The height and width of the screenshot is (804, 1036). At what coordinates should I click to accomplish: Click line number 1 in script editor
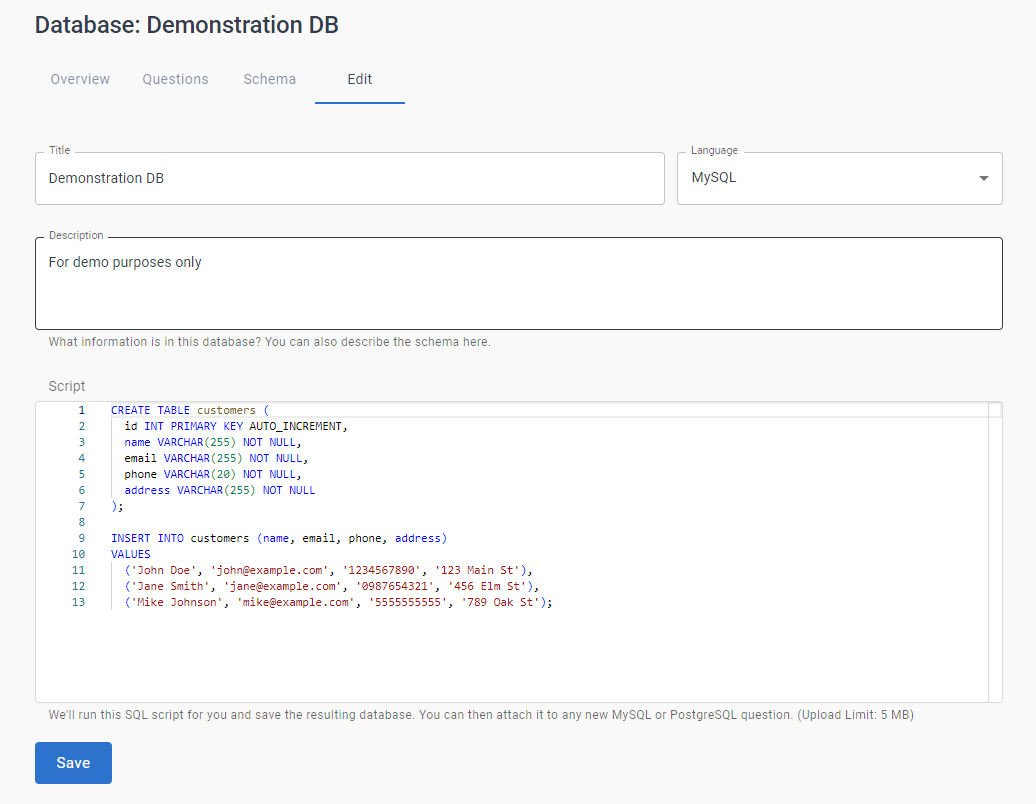pyautogui.click(x=82, y=410)
